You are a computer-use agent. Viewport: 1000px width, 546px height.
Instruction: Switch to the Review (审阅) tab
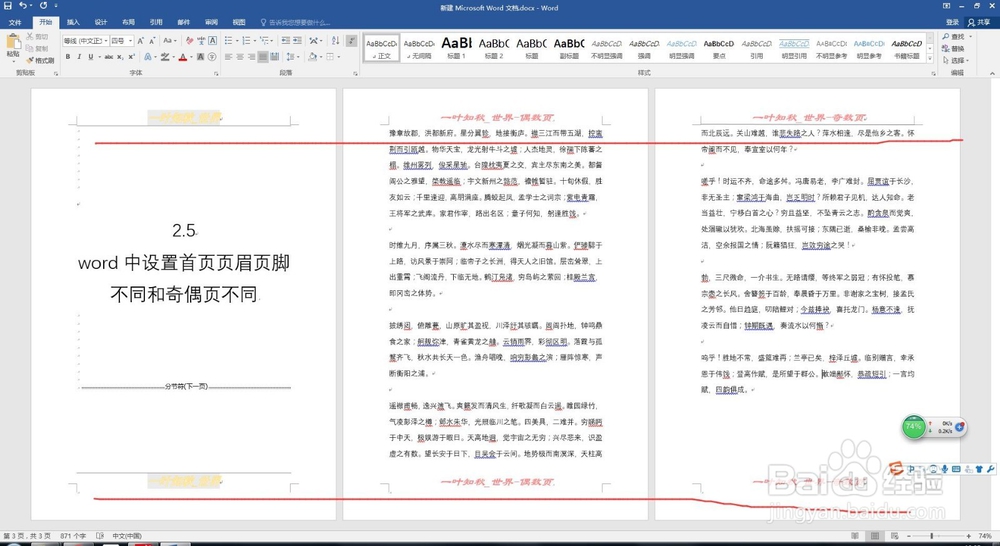211,22
